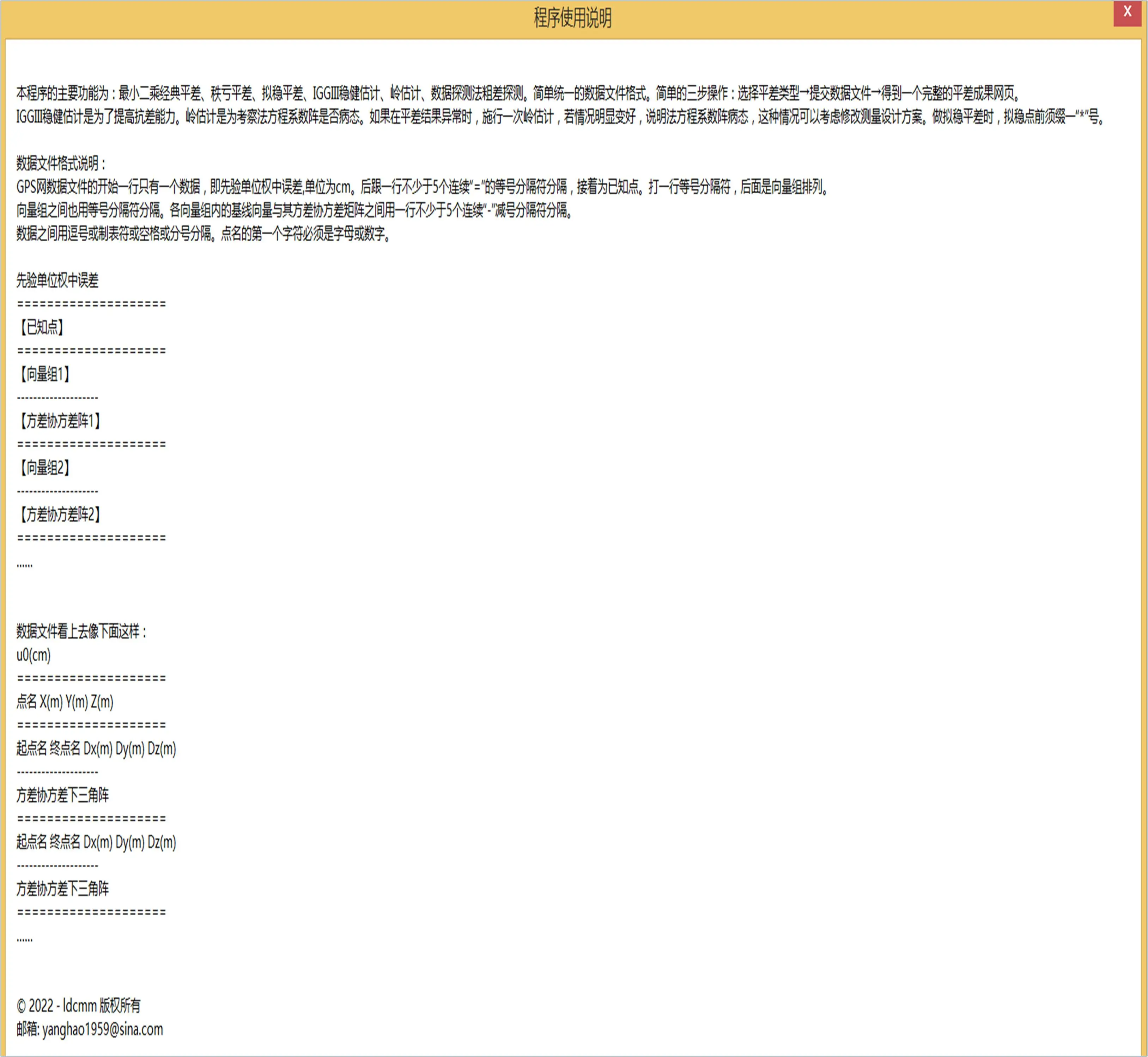The width and height of the screenshot is (1148, 1057).
Task: Click the 【方差协方差阵1】 placeholder line
Action: 60,421
